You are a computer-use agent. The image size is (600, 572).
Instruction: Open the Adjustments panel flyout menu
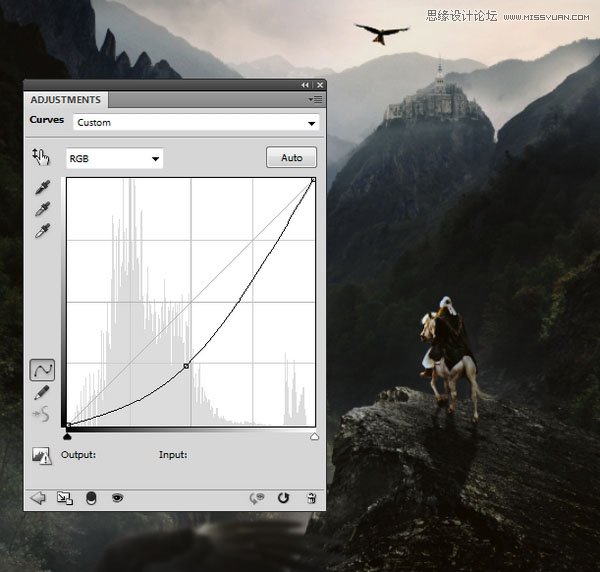tap(316, 100)
